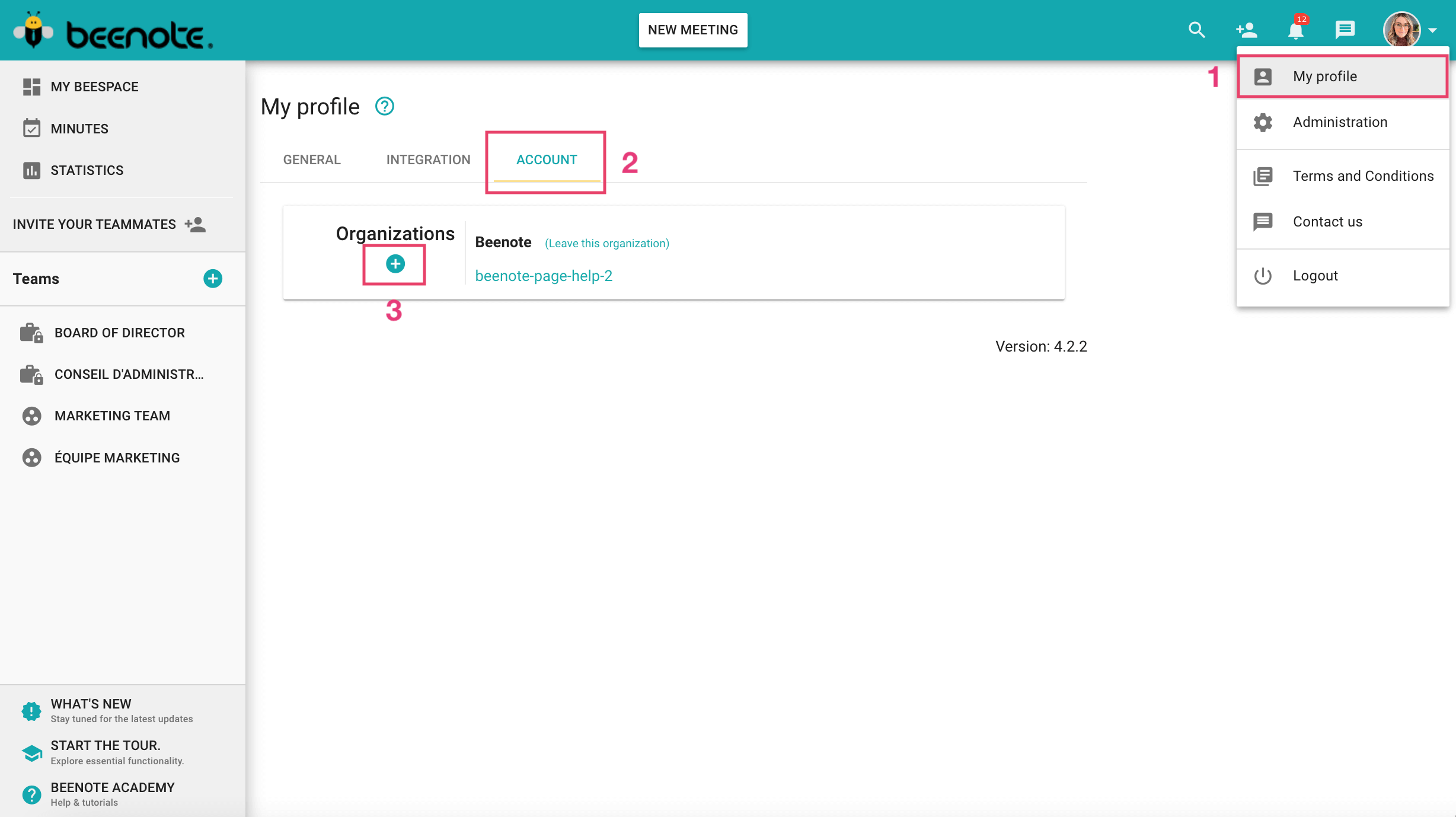Click the Administration gear icon
This screenshot has height=817, width=1456.
[1263, 122]
